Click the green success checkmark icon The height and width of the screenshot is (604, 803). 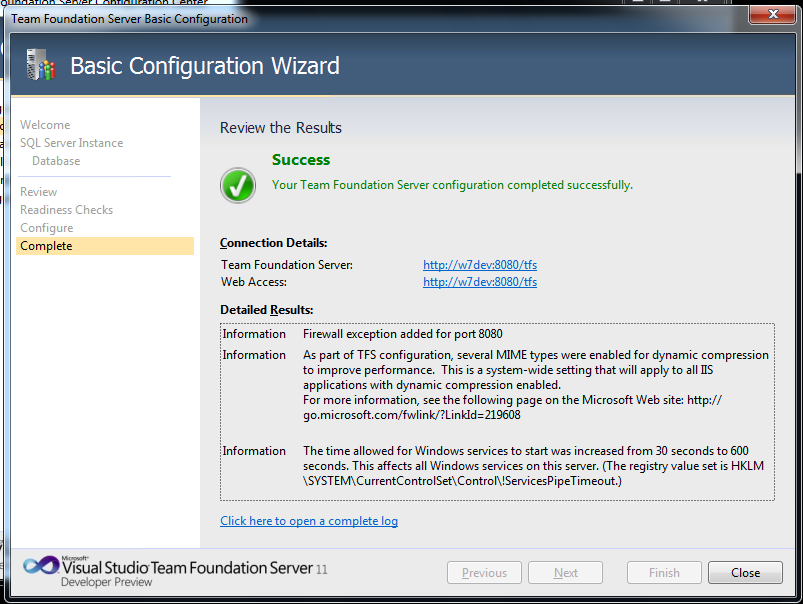(x=238, y=185)
